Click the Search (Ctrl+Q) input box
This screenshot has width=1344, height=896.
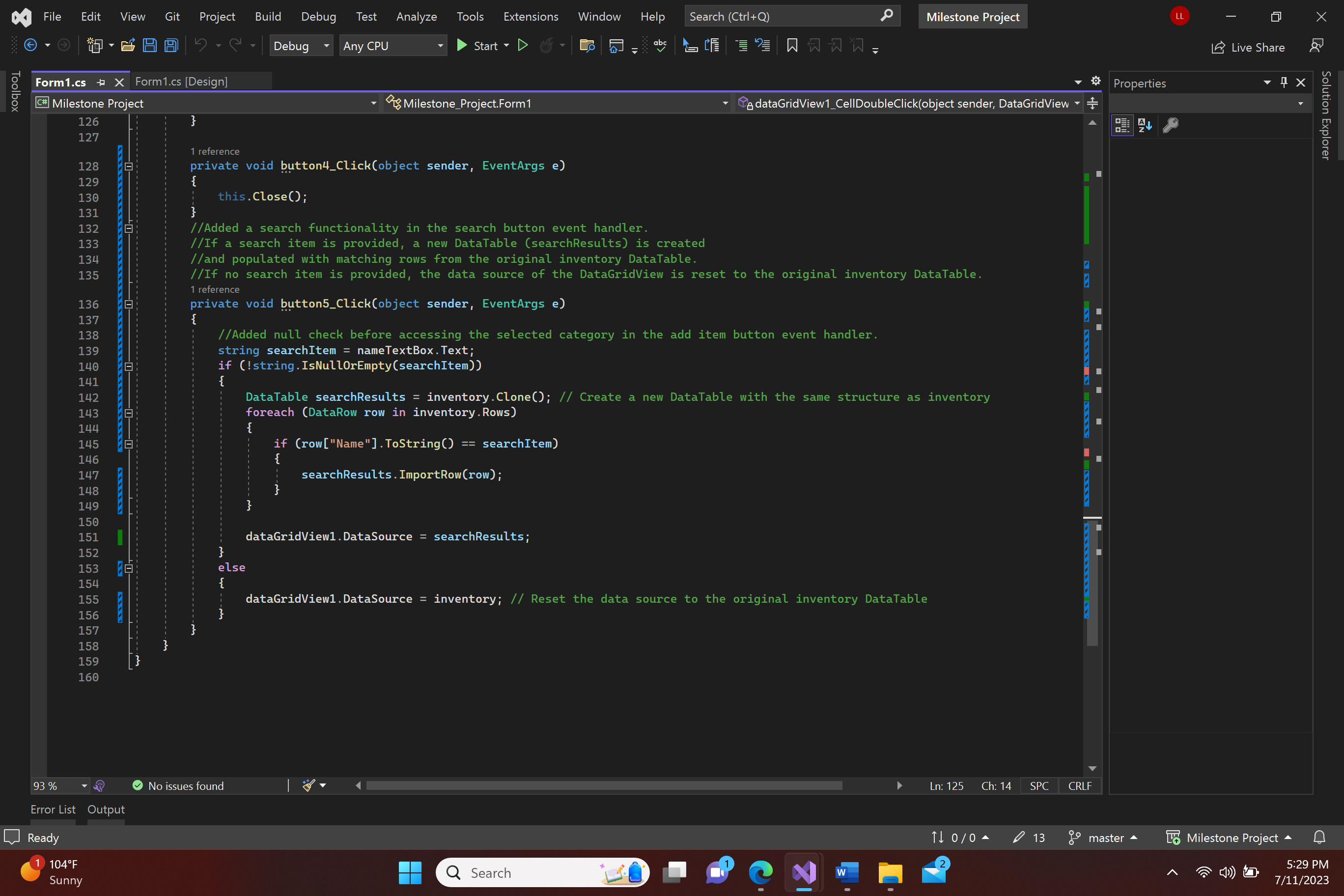coord(792,17)
